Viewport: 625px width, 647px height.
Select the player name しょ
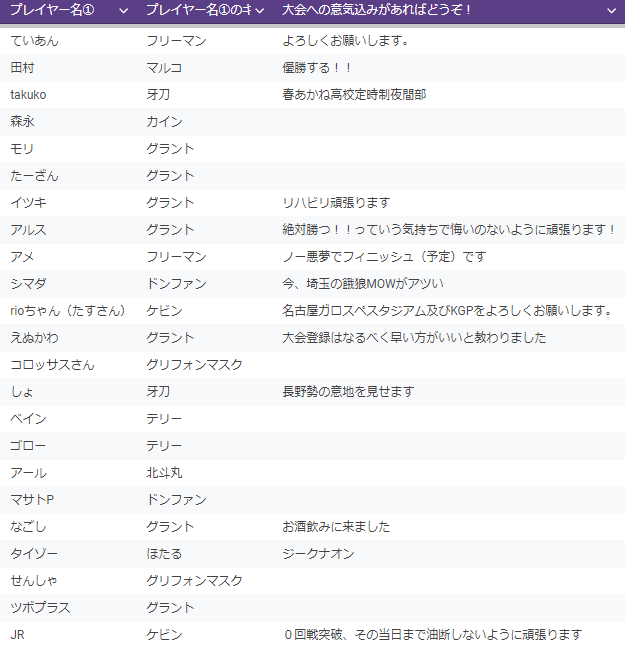point(21,392)
